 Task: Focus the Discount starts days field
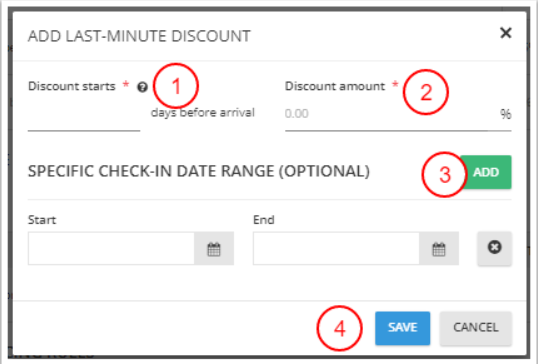84,117
